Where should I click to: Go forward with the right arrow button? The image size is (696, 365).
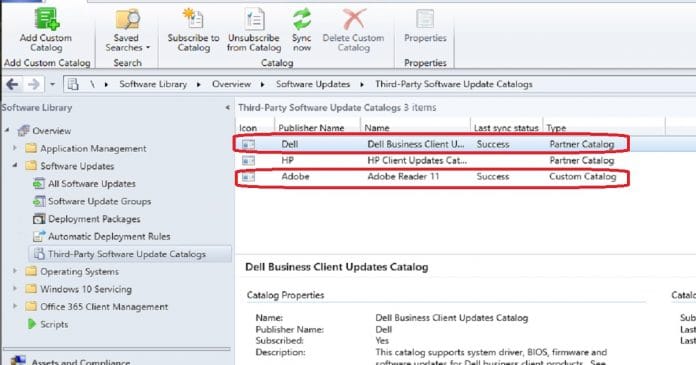(34, 84)
